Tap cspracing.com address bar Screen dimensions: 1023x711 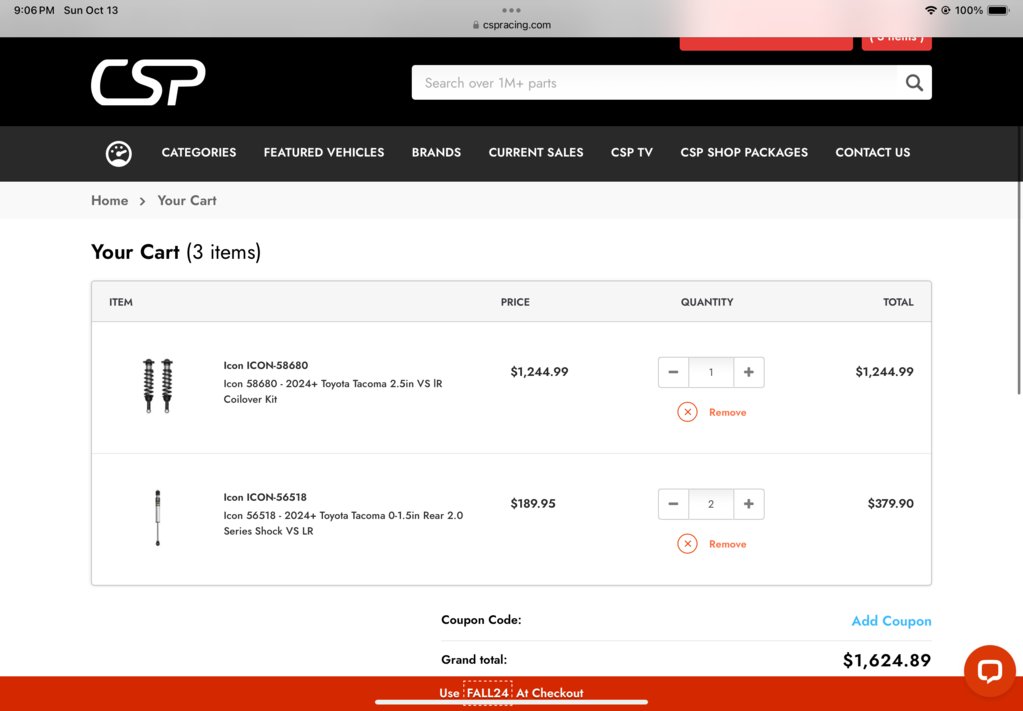pyautogui.click(x=512, y=25)
